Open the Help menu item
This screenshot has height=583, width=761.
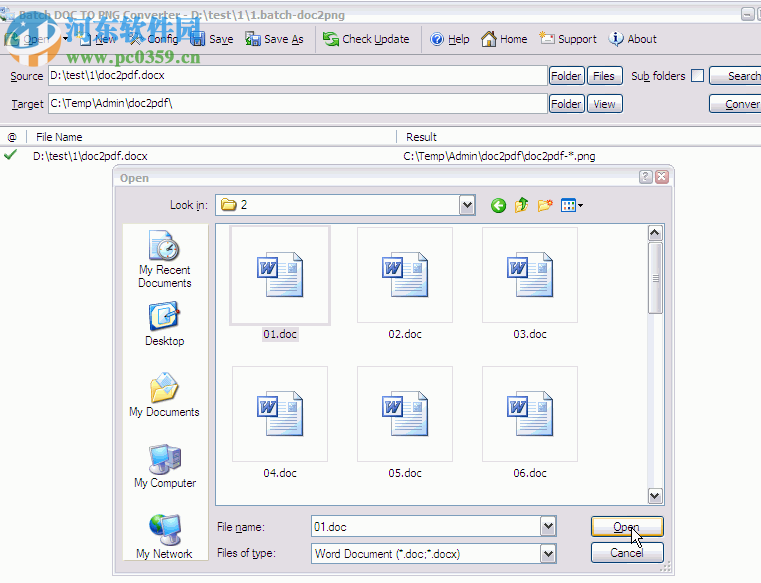click(x=450, y=39)
